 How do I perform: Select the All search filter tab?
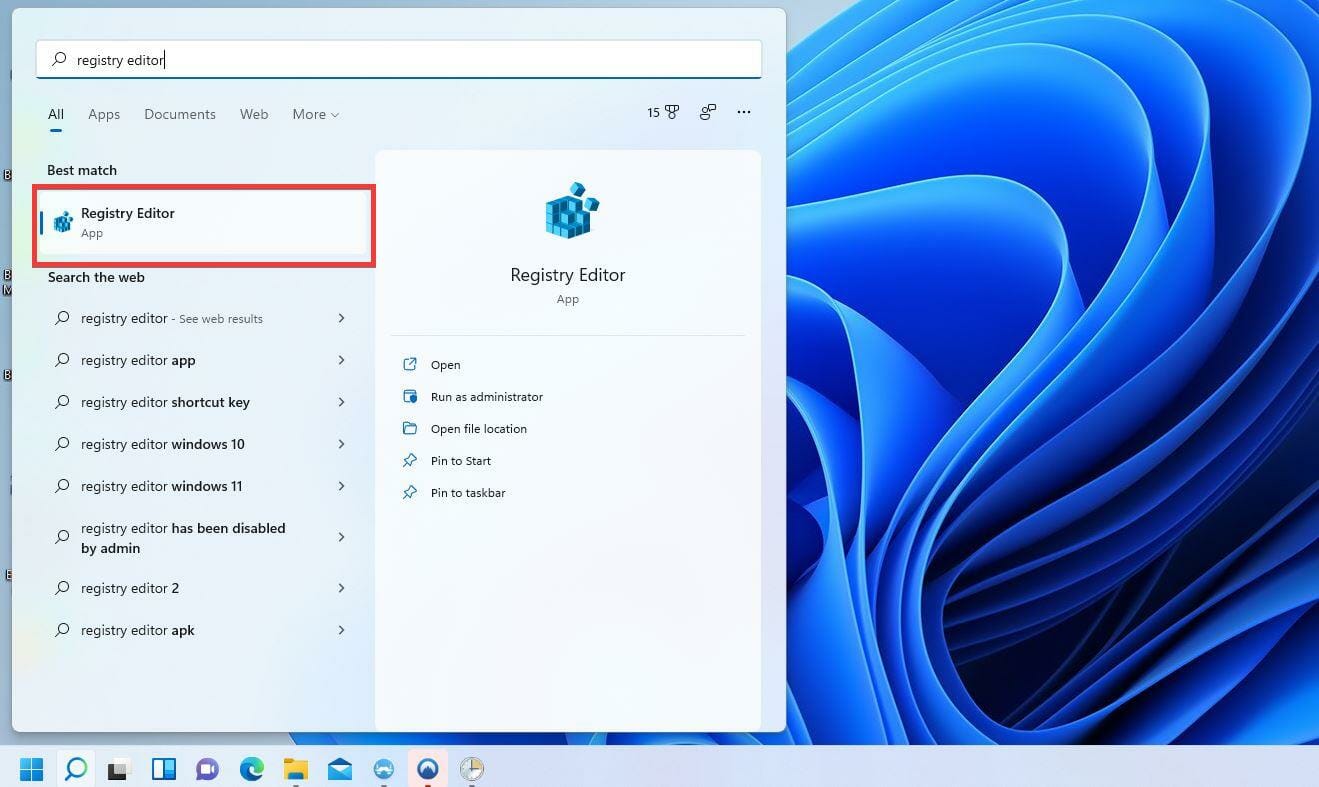pos(56,114)
